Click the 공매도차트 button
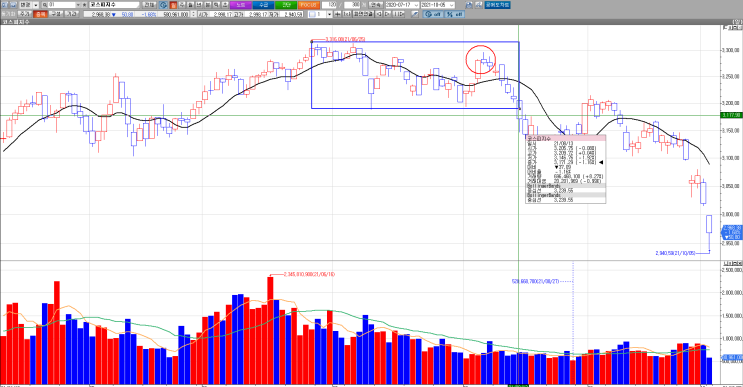 497,5
